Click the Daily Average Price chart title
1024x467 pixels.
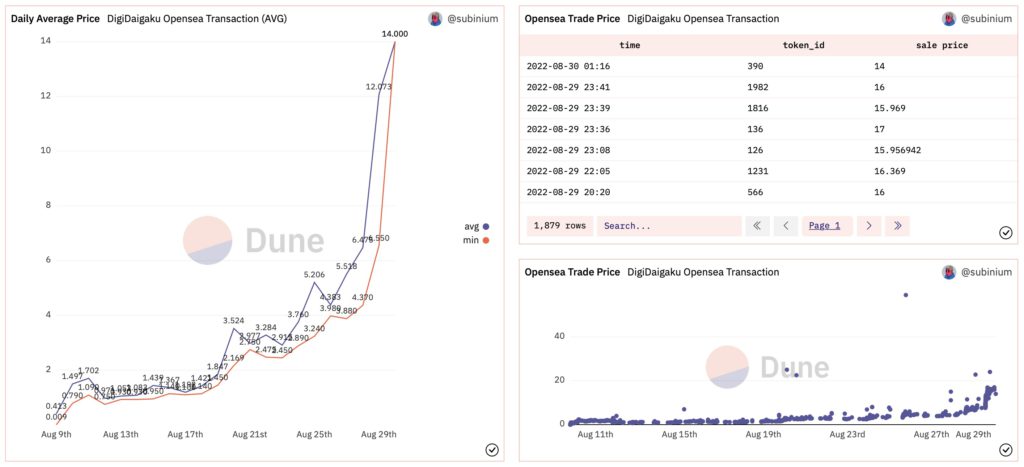[55, 19]
